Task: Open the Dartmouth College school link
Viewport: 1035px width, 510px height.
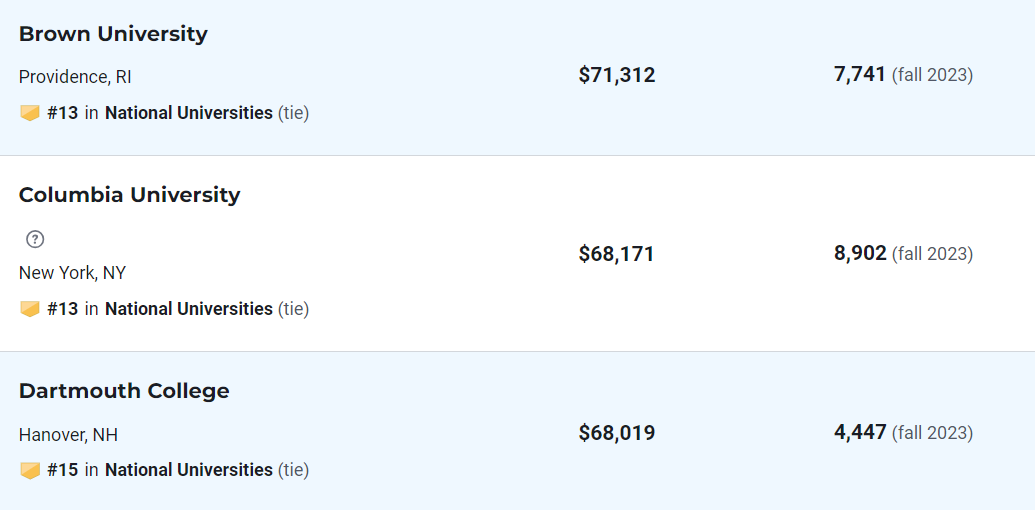Action: (124, 391)
